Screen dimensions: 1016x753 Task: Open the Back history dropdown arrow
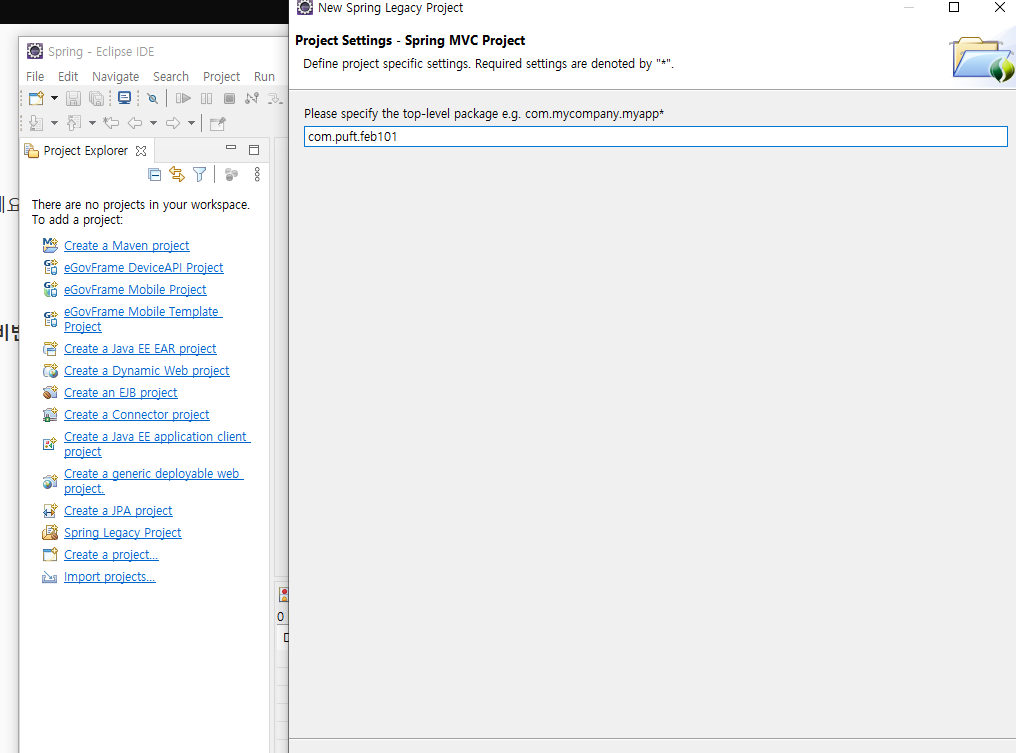tap(154, 123)
